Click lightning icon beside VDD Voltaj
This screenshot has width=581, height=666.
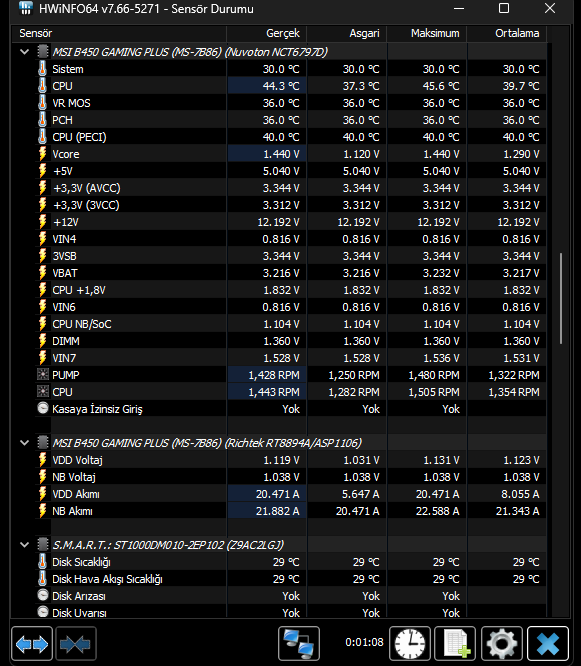point(42,460)
